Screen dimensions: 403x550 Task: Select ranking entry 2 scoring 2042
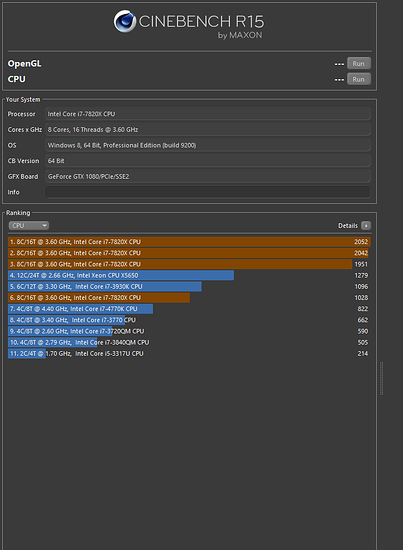coord(189,253)
